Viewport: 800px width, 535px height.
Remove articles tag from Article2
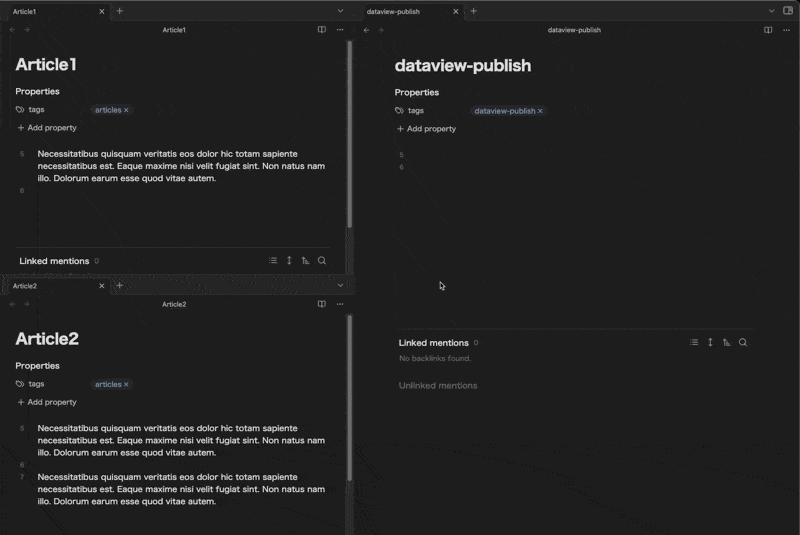click(x=126, y=384)
